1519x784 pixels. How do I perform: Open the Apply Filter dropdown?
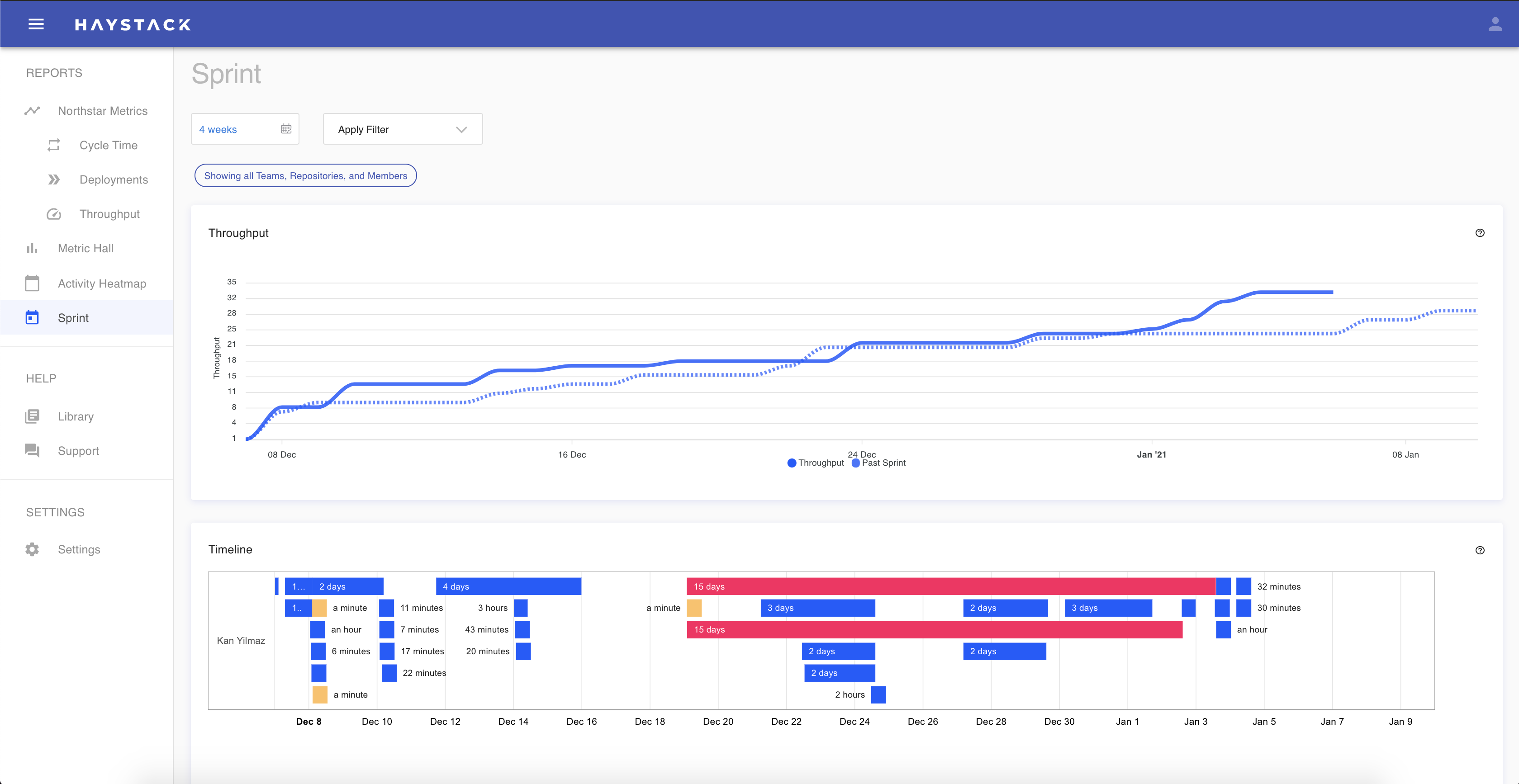click(402, 129)
